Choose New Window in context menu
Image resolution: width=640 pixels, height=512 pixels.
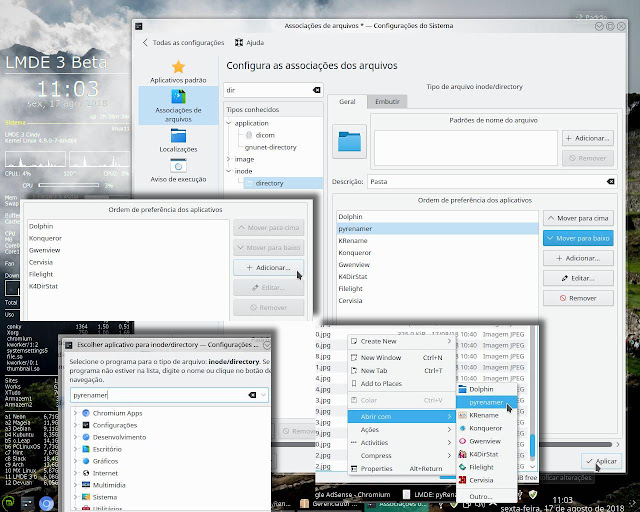pos(402,358)
